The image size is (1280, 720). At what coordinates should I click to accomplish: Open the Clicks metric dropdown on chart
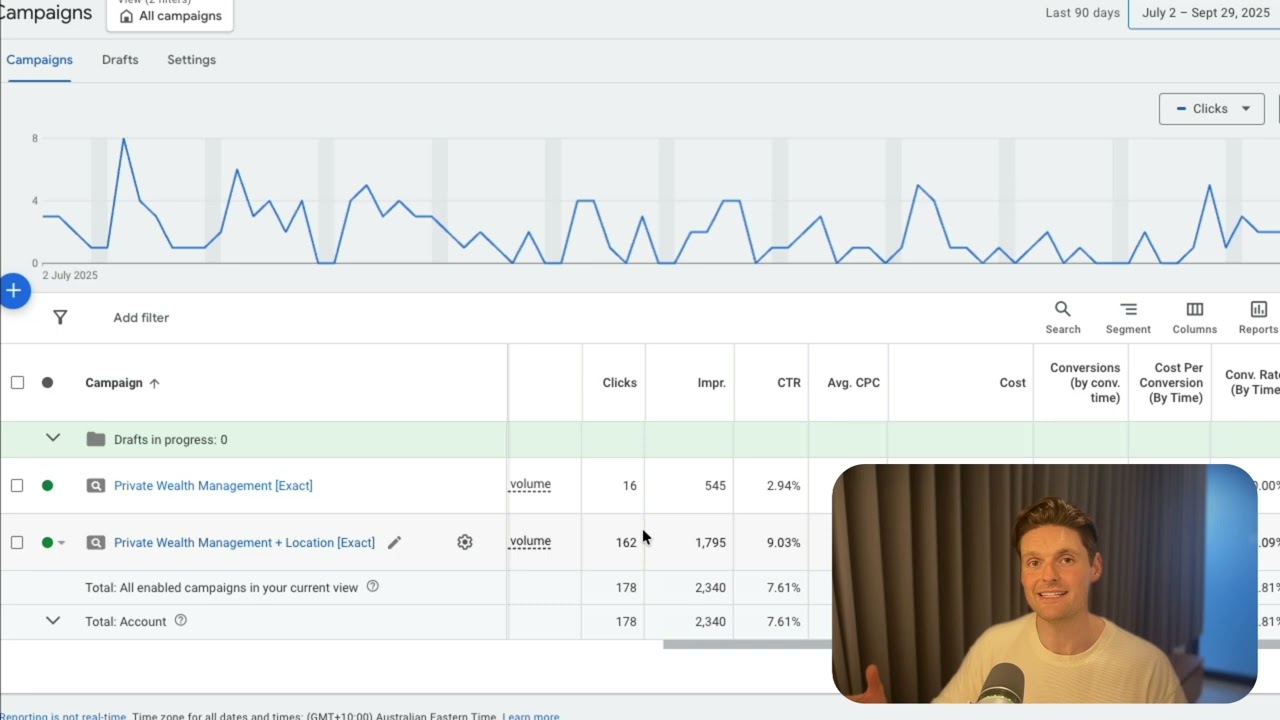1211,109
